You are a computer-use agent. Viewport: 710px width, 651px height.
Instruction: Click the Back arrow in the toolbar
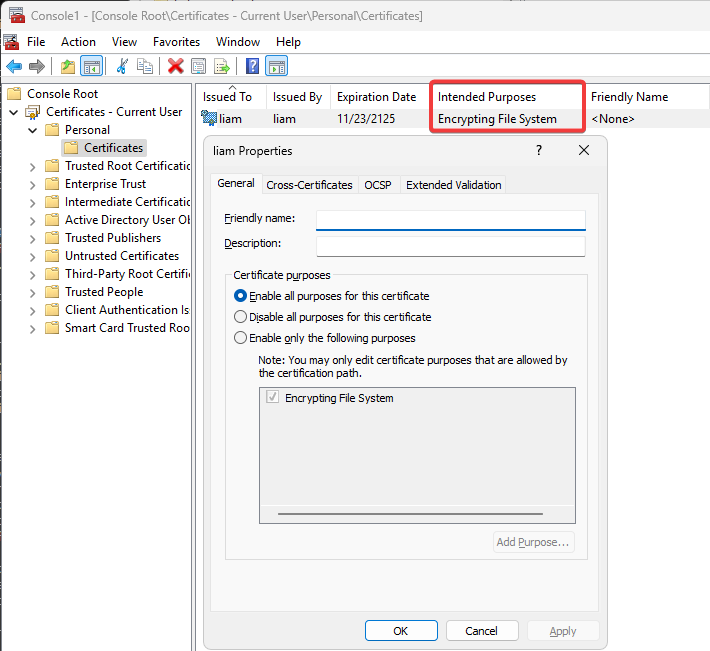tap(14, 66)
